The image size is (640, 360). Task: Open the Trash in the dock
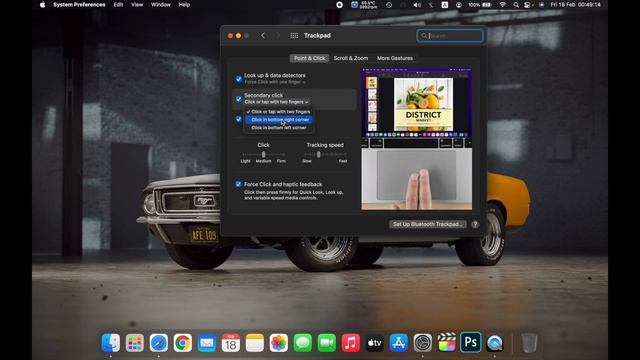point(529,343)
